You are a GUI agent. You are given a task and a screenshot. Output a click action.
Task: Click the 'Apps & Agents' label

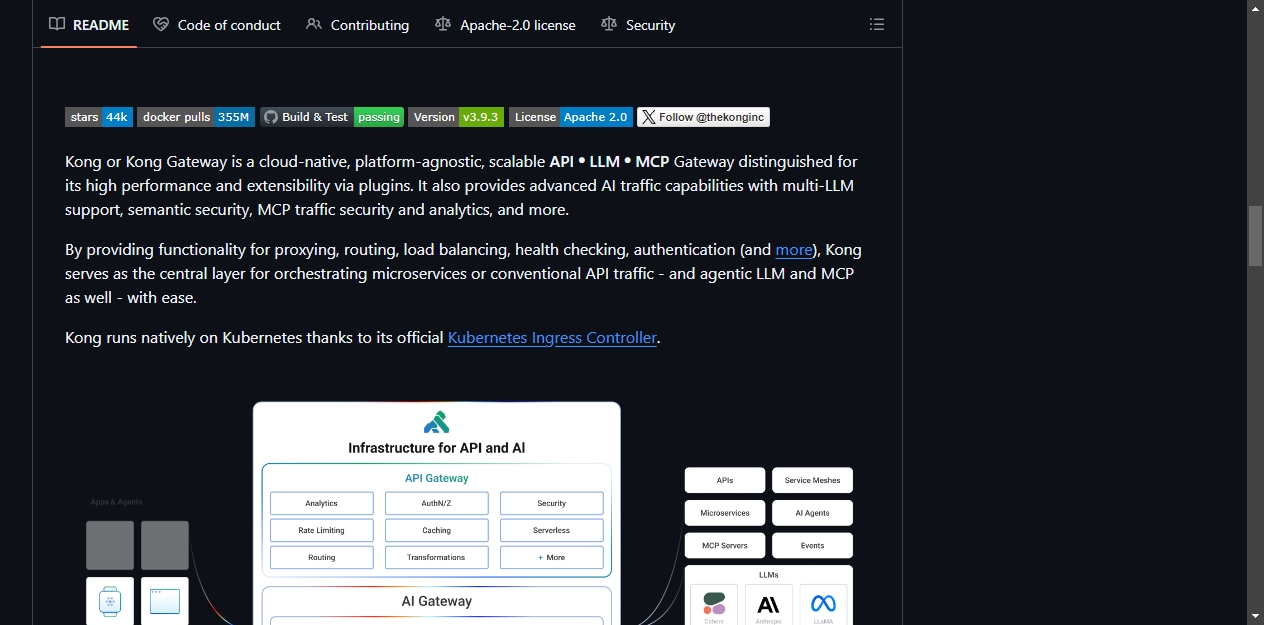pos(117,502)
